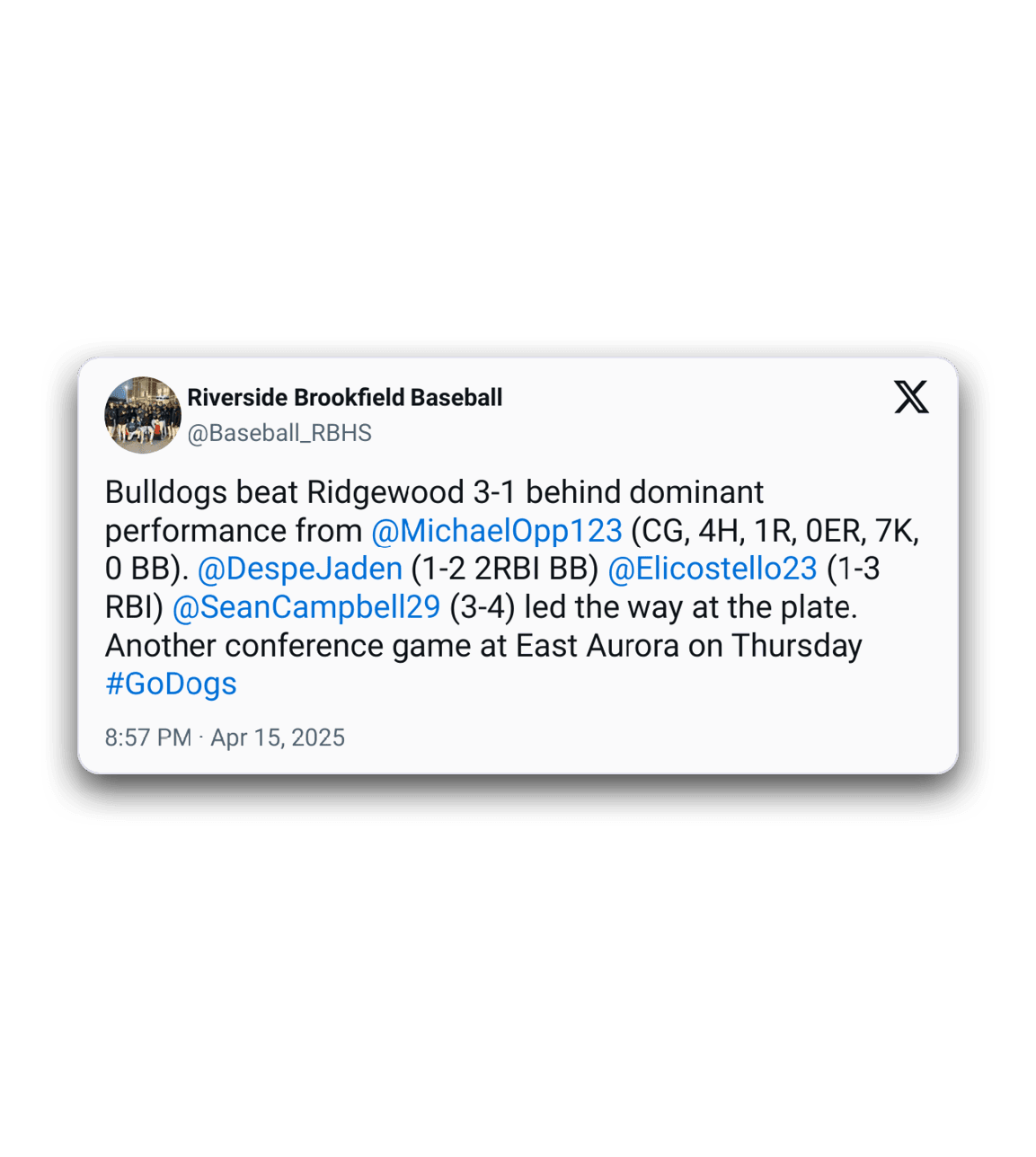Select the @Elicostello23 mention
The image size is (1036, 1157).
pyautogui.click(x=713, y=569)
